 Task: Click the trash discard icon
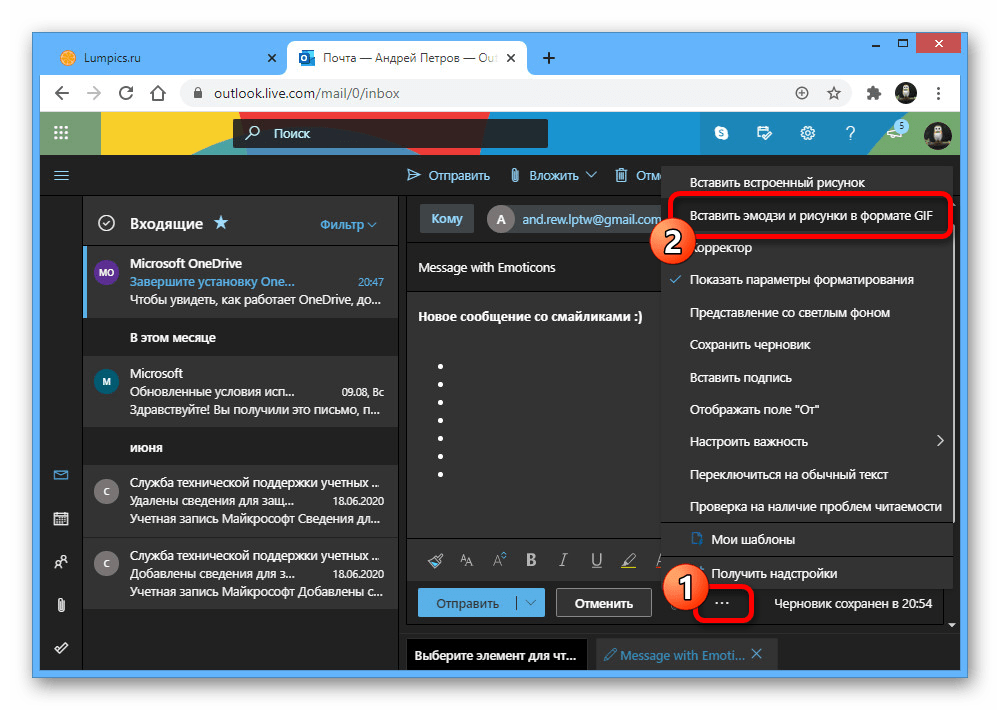[x=621, y=175]
